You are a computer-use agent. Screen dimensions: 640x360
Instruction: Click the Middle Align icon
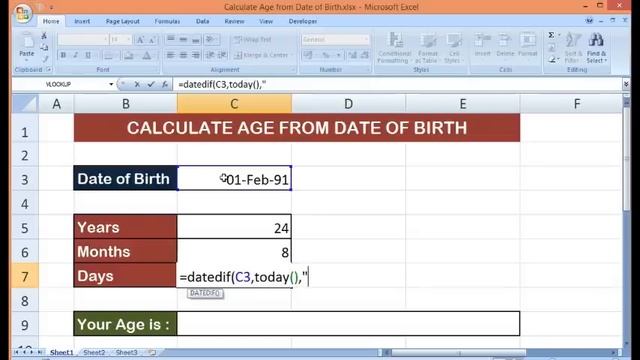tap(183, 39)
